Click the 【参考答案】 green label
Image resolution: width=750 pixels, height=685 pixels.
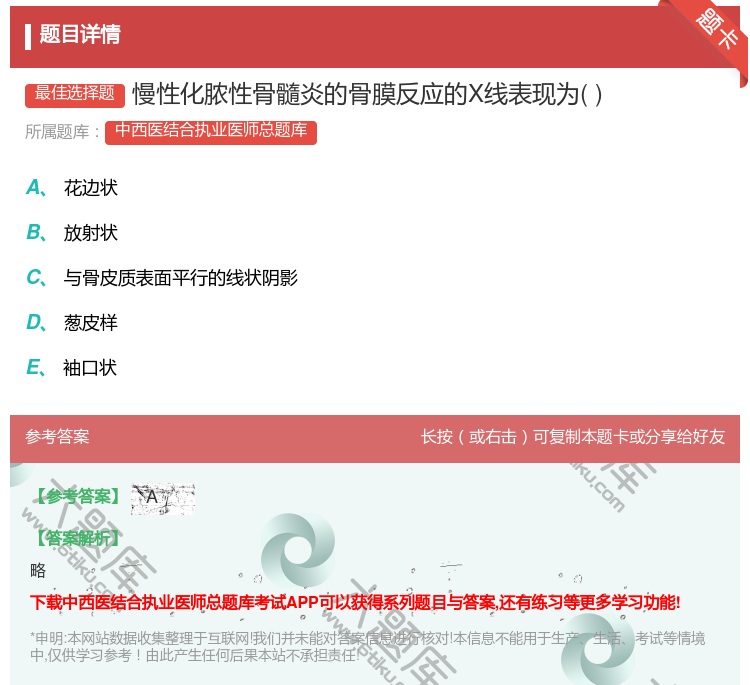click(77, 497)
